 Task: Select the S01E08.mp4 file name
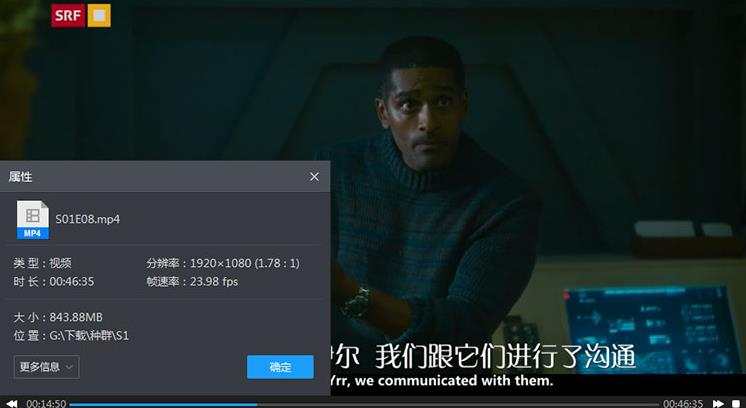[88, 219]
